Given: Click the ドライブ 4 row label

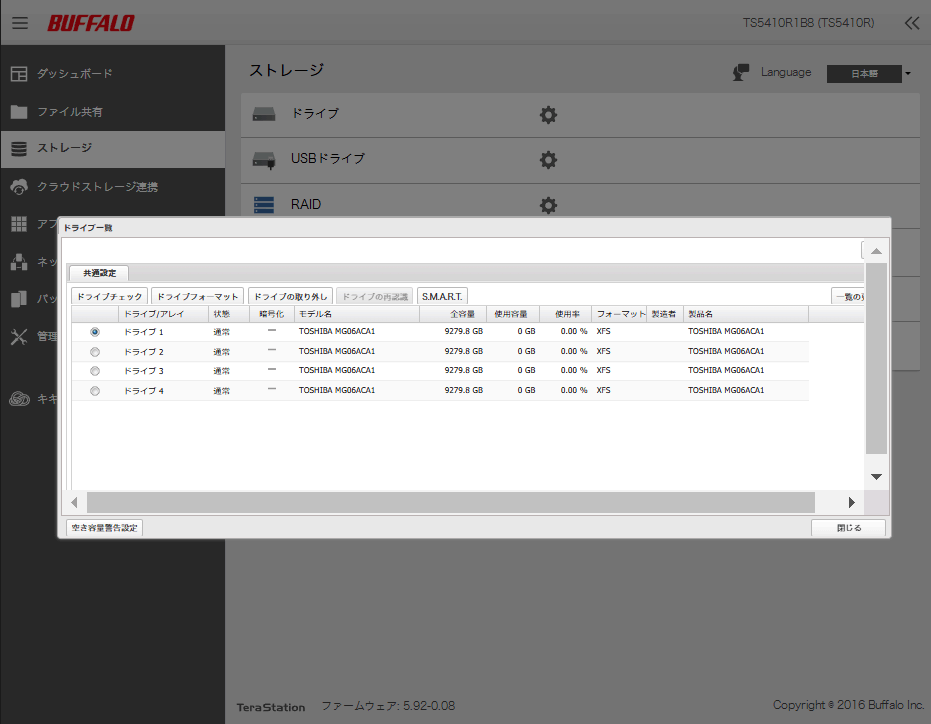Looking at the screenshot, I should coord(144,391).
